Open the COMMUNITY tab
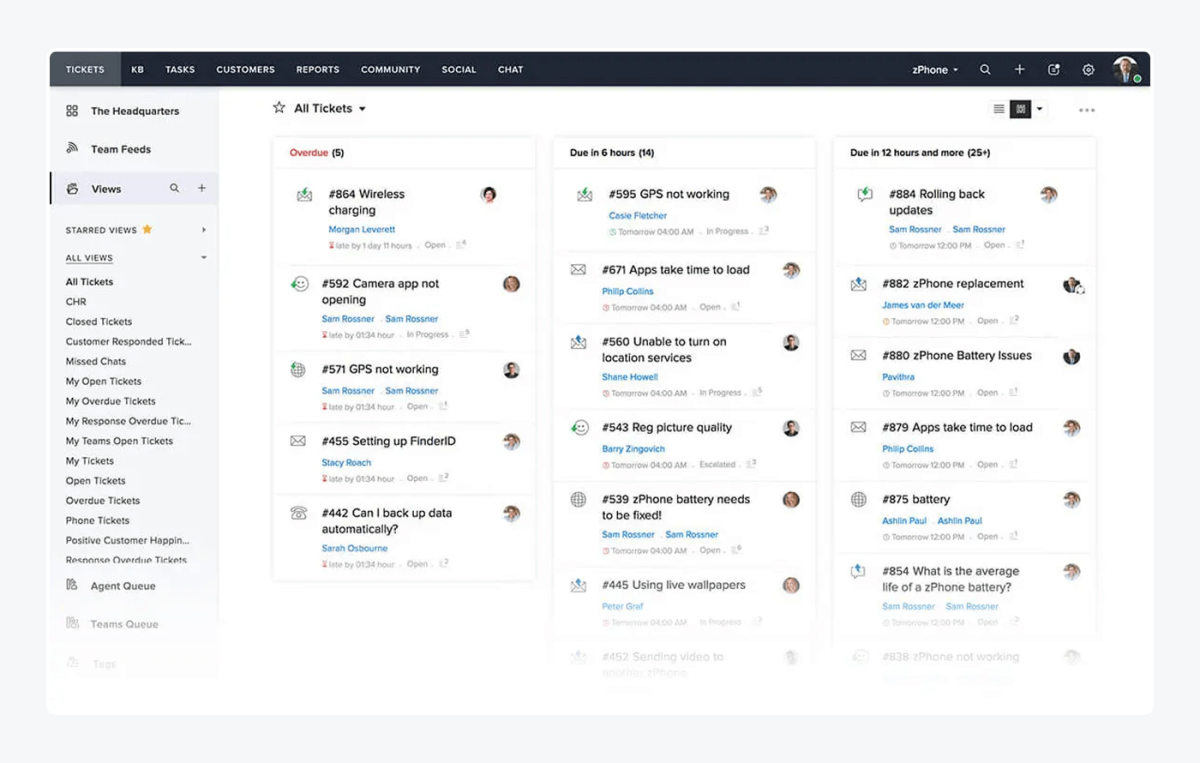 coord(390,69)
